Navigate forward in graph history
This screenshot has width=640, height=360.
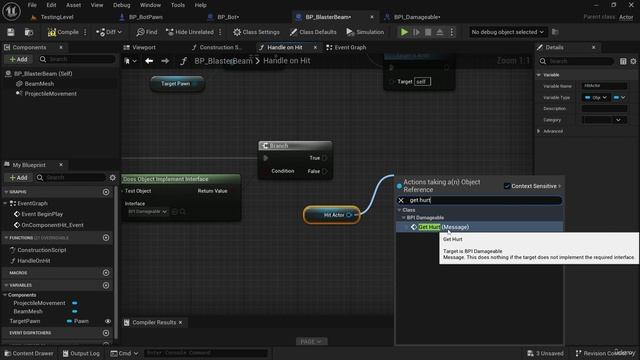[x=165, y=61]
